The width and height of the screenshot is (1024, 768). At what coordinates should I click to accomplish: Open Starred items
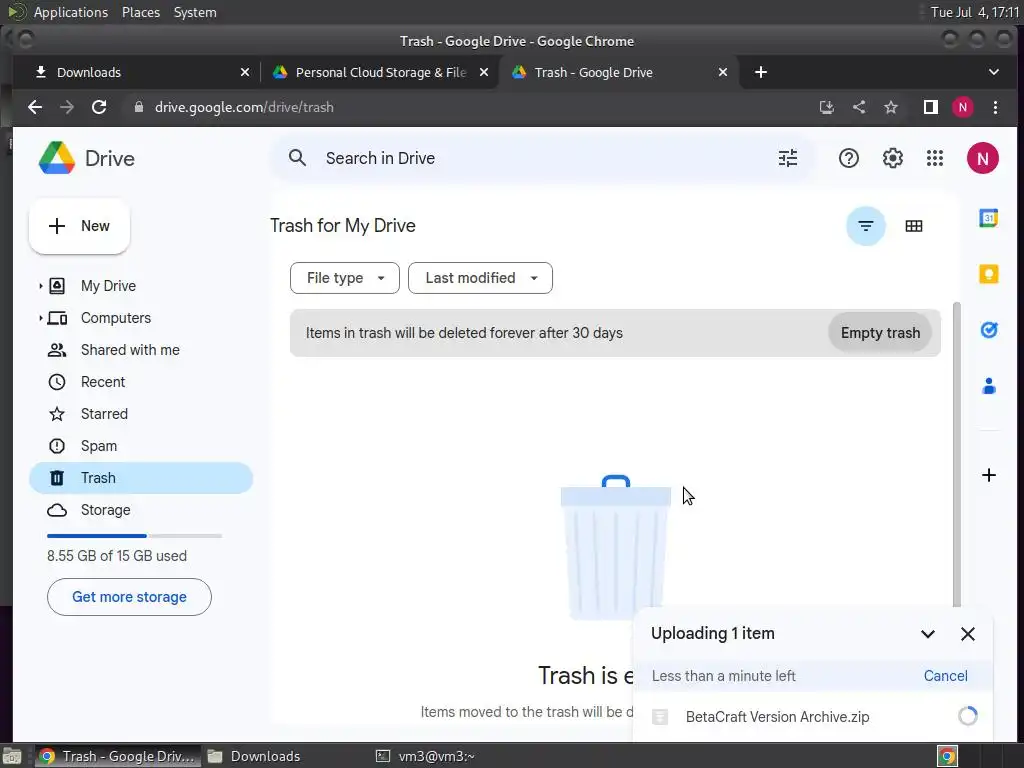104,414
